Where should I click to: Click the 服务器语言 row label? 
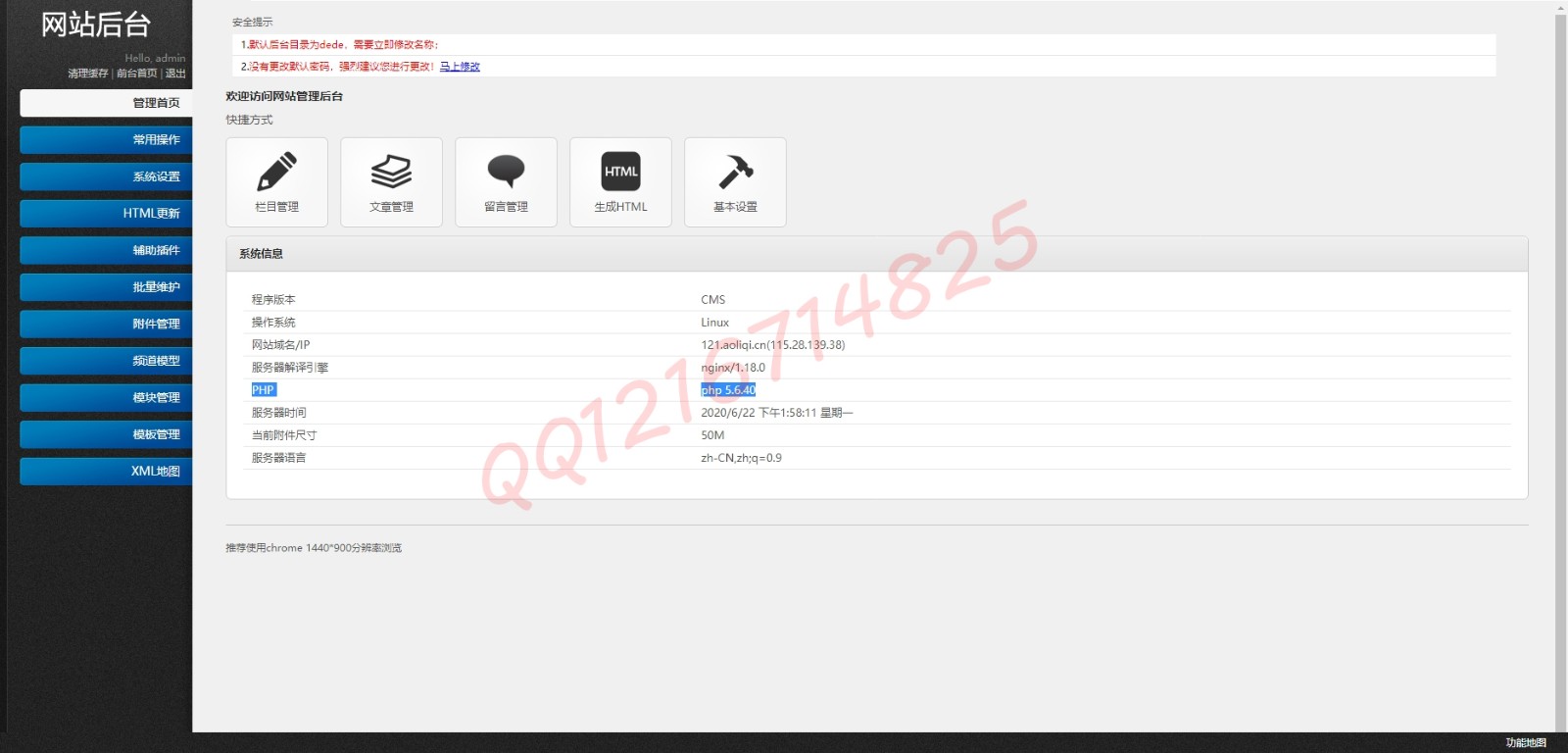tap(278, 458)
